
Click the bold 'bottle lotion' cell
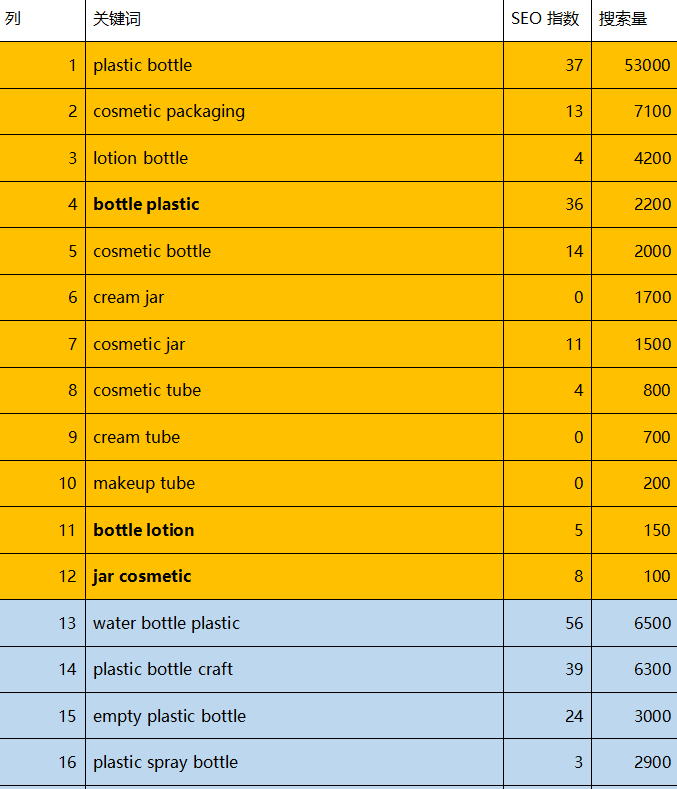(294, 530)
